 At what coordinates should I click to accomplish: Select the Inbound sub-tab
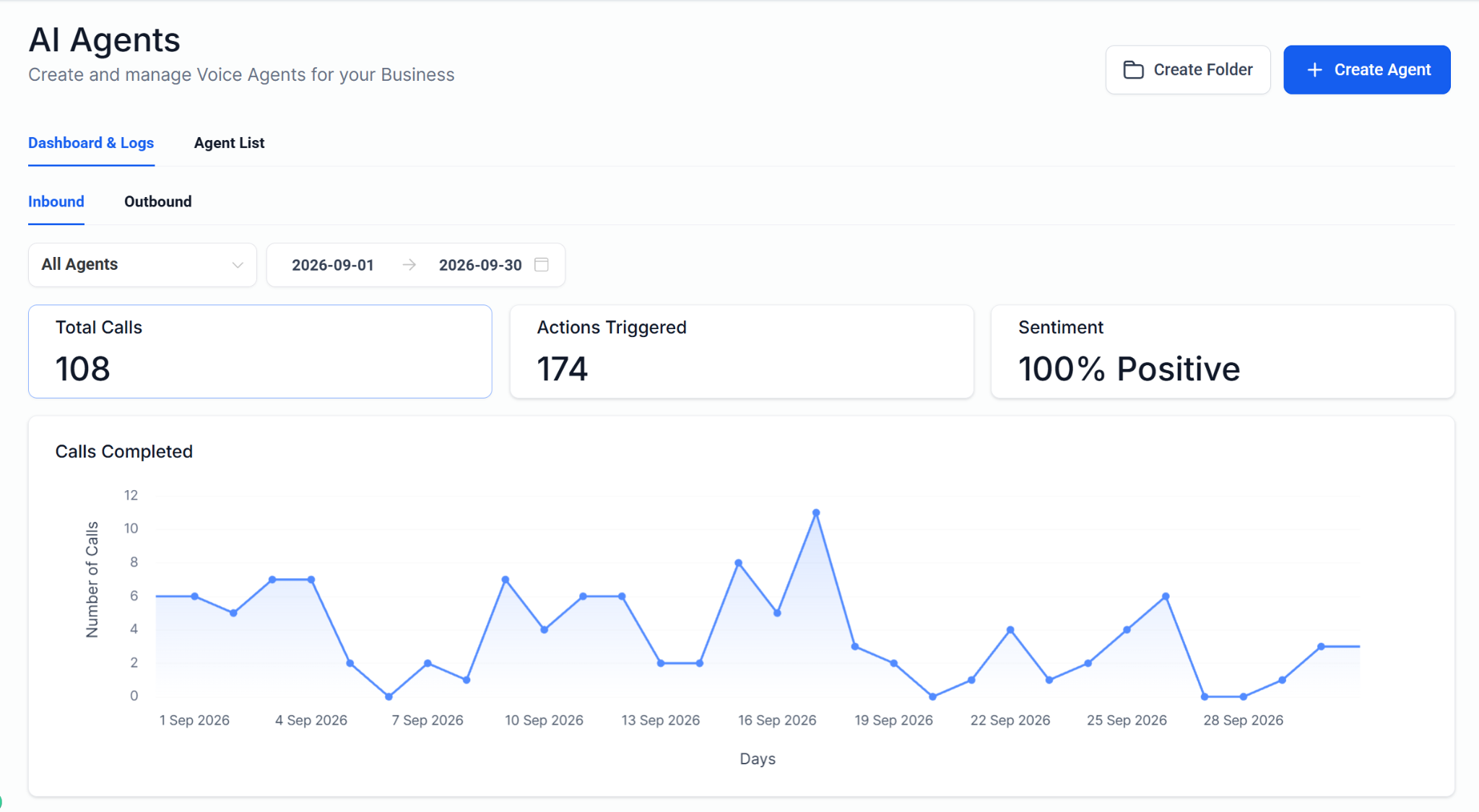(56, 201)
